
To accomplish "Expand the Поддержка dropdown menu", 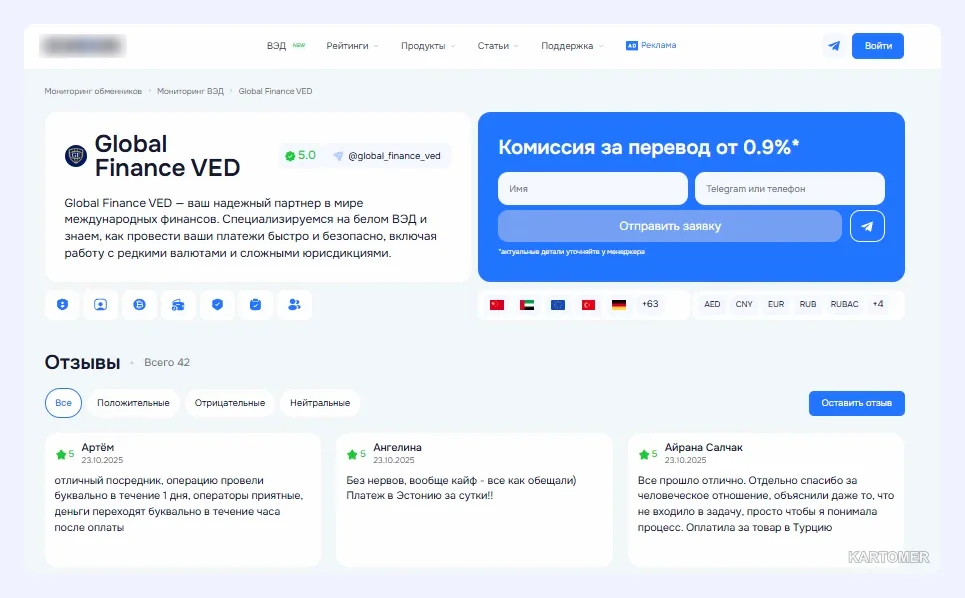I will pyautogui.click(x=572, y=46).
